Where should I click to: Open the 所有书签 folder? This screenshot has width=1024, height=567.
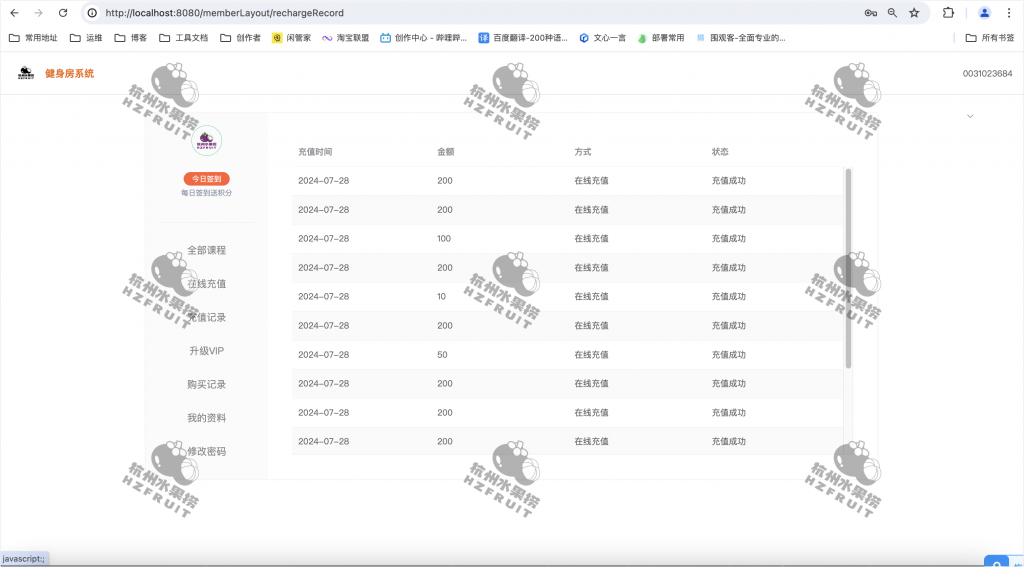pyautogui.click(x=990, y=38)
